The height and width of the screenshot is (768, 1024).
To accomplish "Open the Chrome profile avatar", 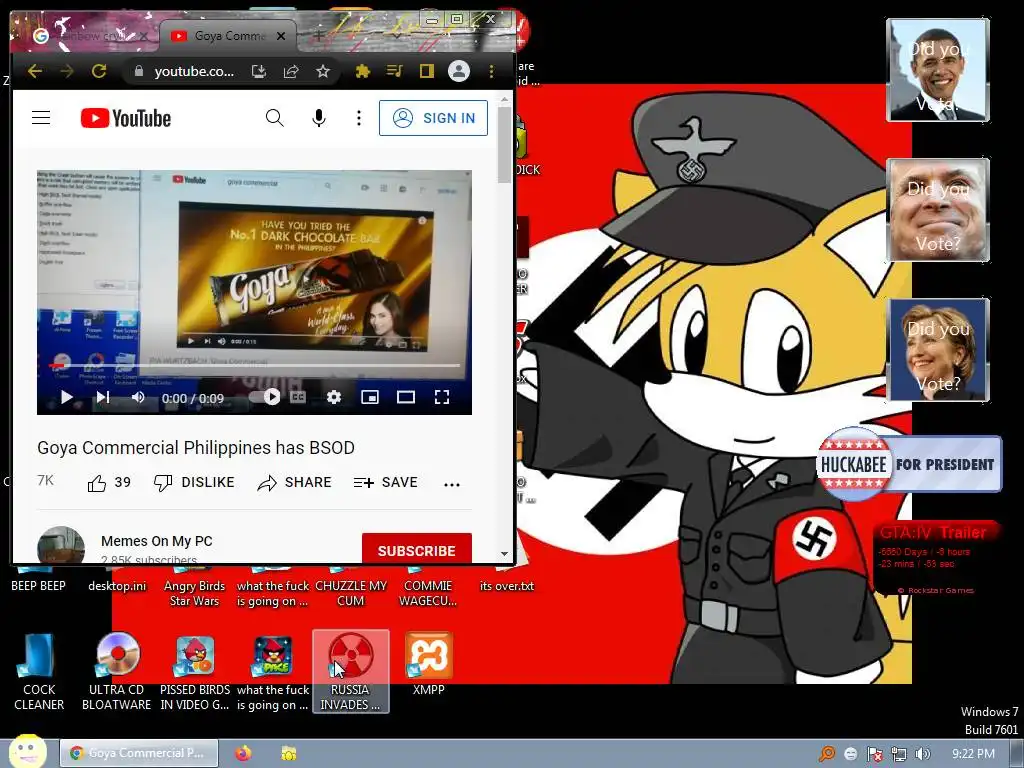I will [459, 71].
